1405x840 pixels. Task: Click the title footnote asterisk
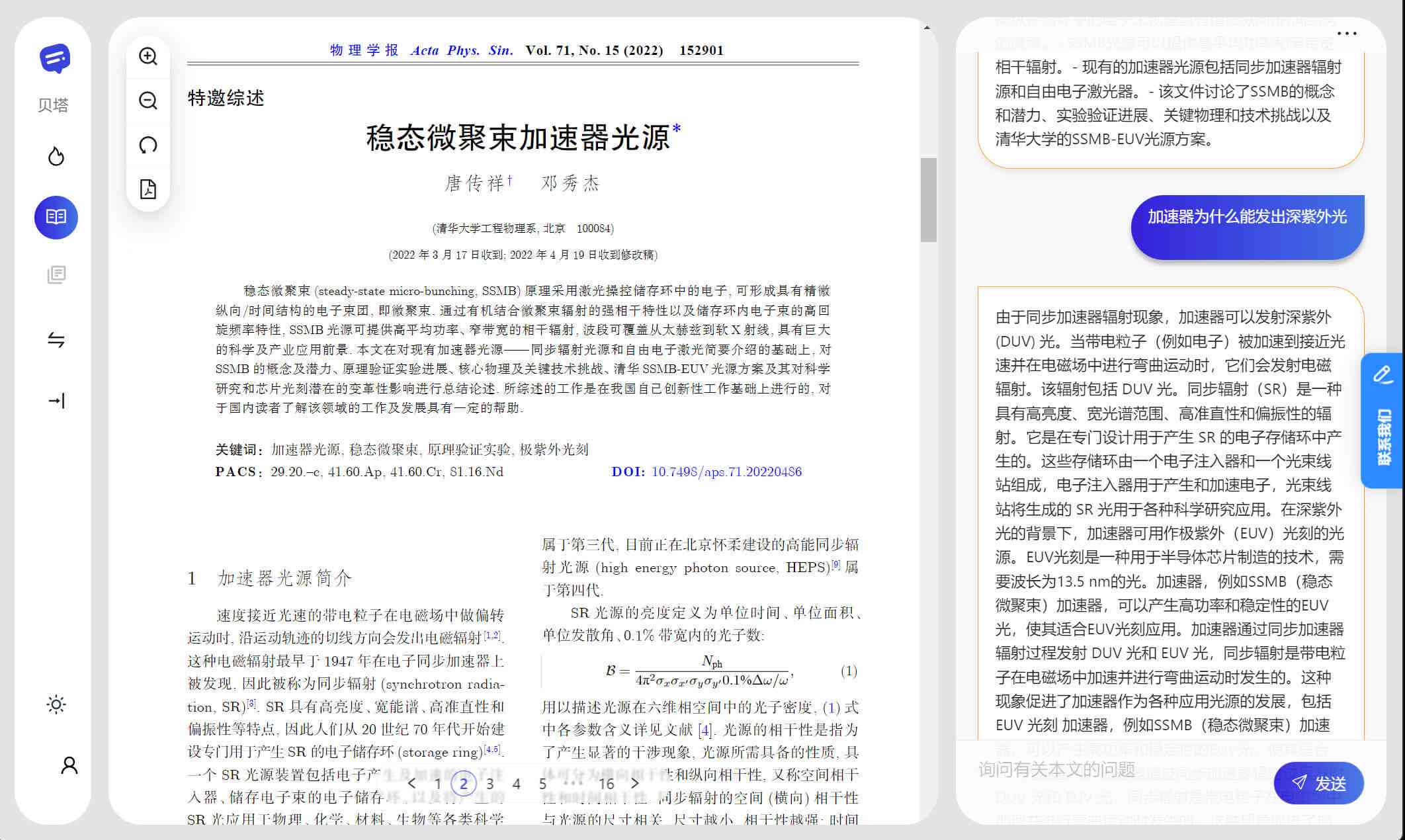pos(677,128)
